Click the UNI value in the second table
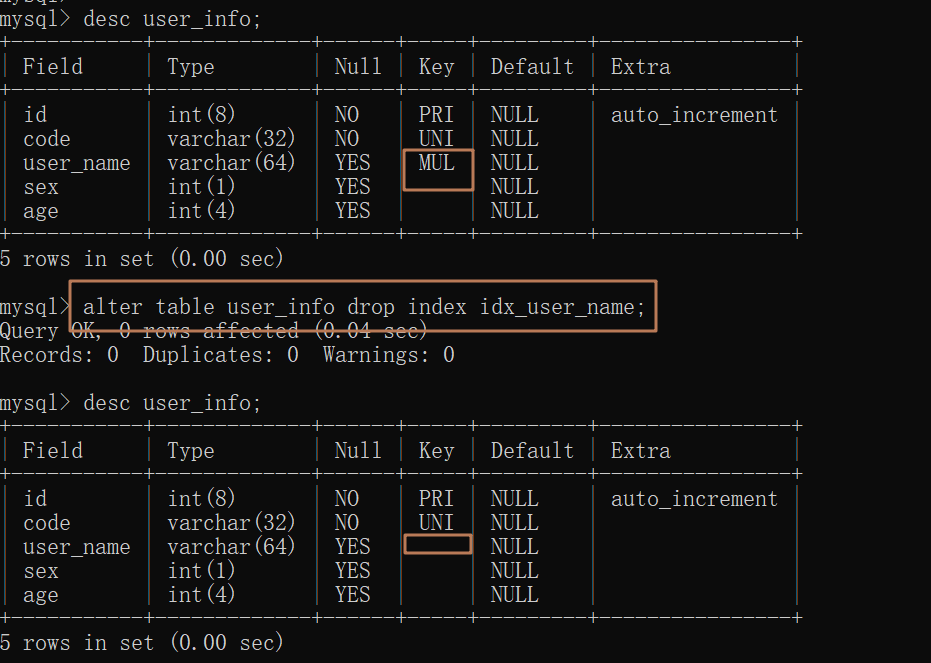The image size is (931, 663). 436,523
